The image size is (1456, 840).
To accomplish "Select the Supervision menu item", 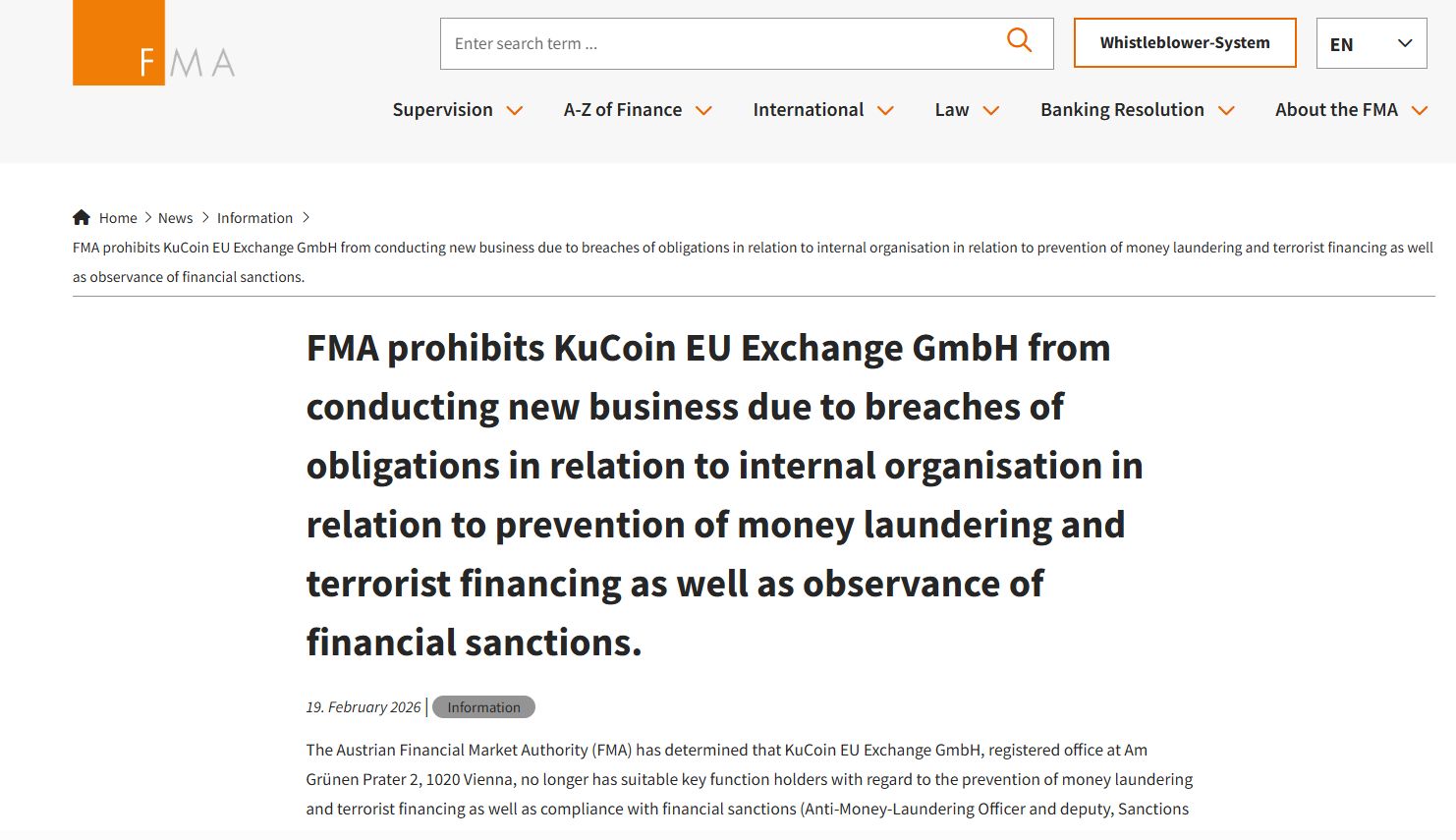I will pos(442,110).
